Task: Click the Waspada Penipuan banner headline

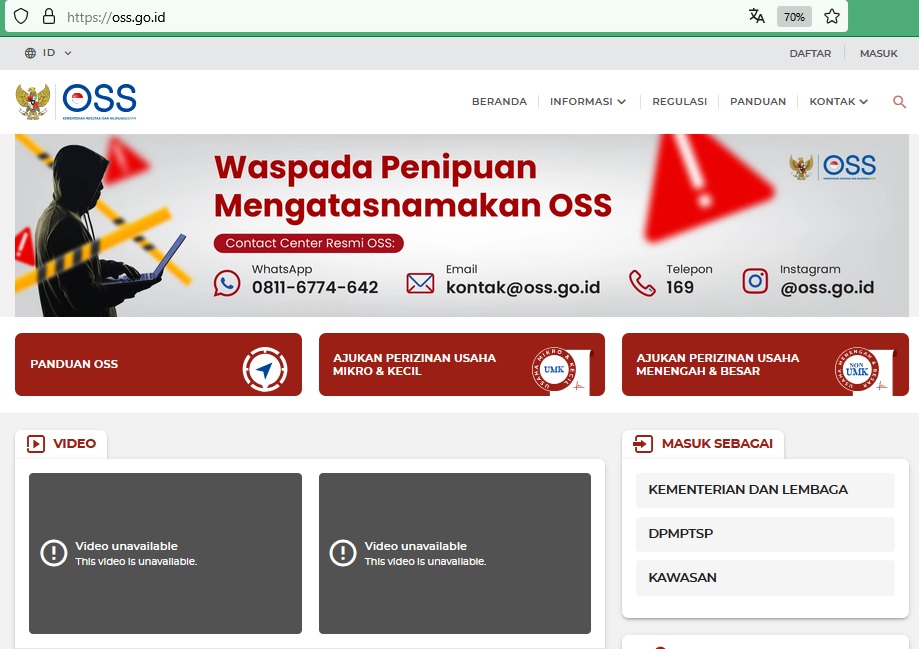Action: (413, 186)
